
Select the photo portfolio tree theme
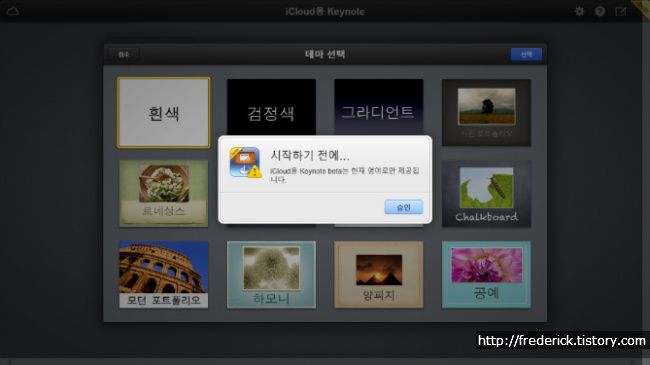pyautogui.click(x=486, y=112)
